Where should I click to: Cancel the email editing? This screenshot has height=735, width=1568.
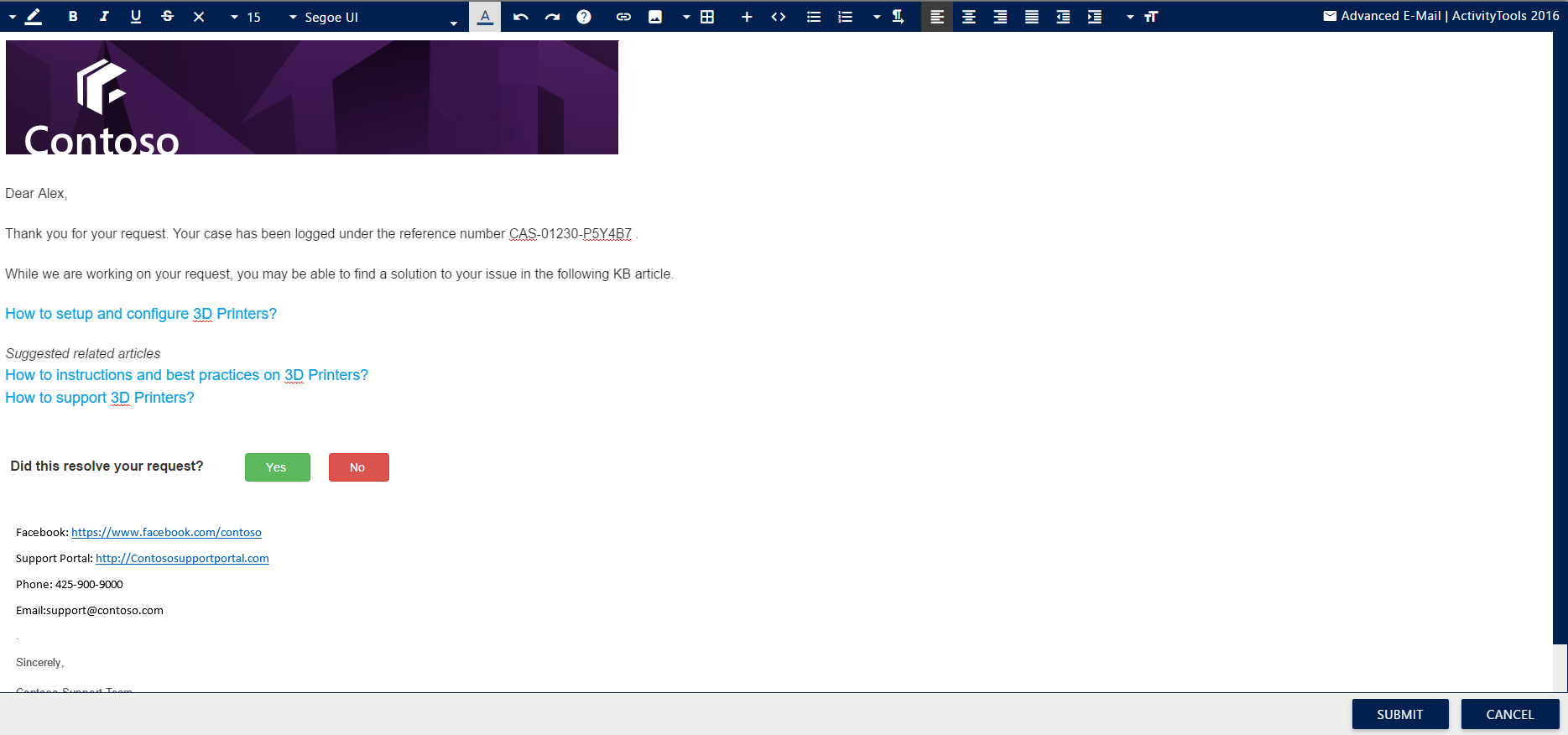point(1510,714)
